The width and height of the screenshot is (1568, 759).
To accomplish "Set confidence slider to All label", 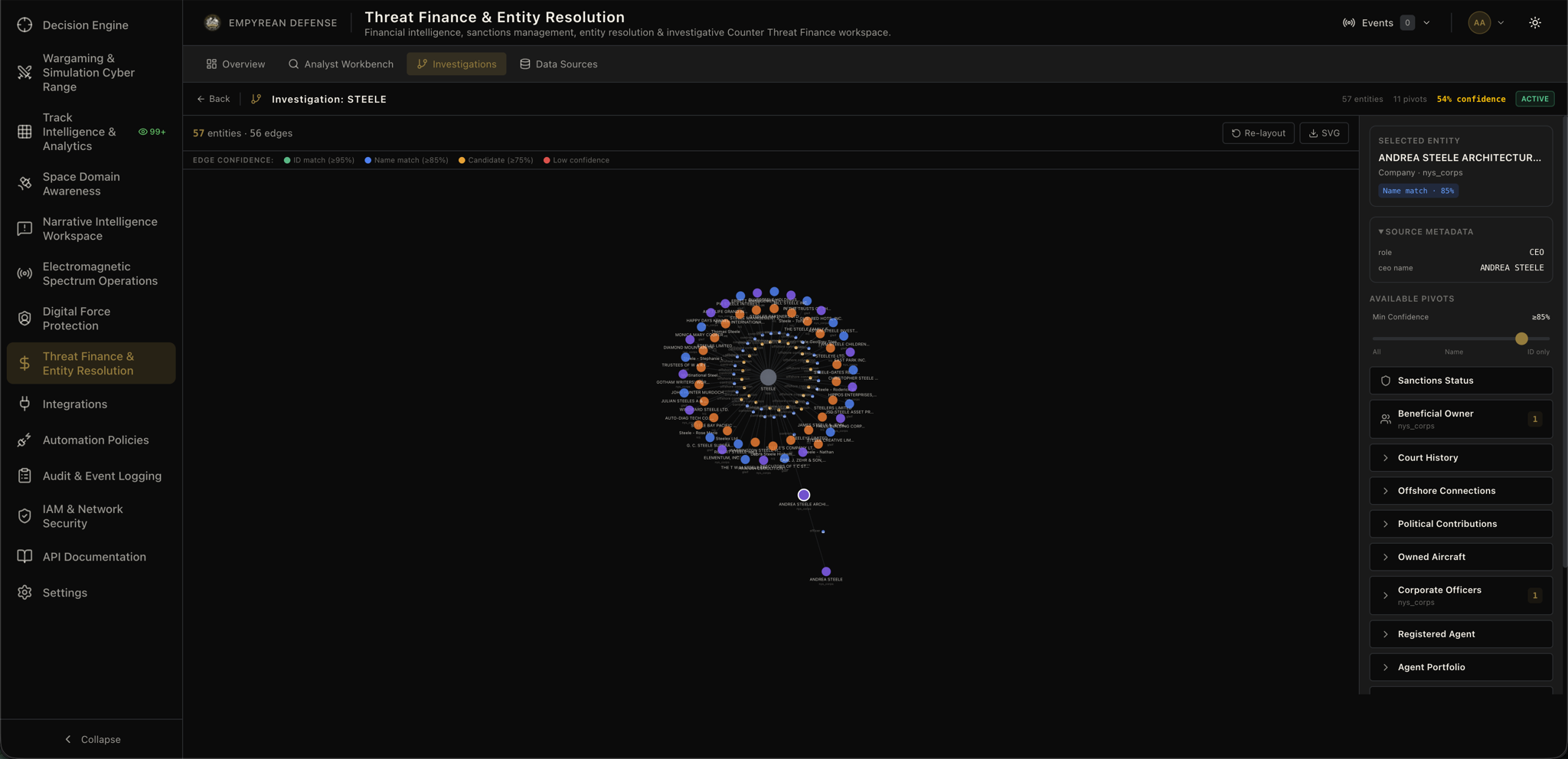I will pyautogui.click(x=1377, y=352).
